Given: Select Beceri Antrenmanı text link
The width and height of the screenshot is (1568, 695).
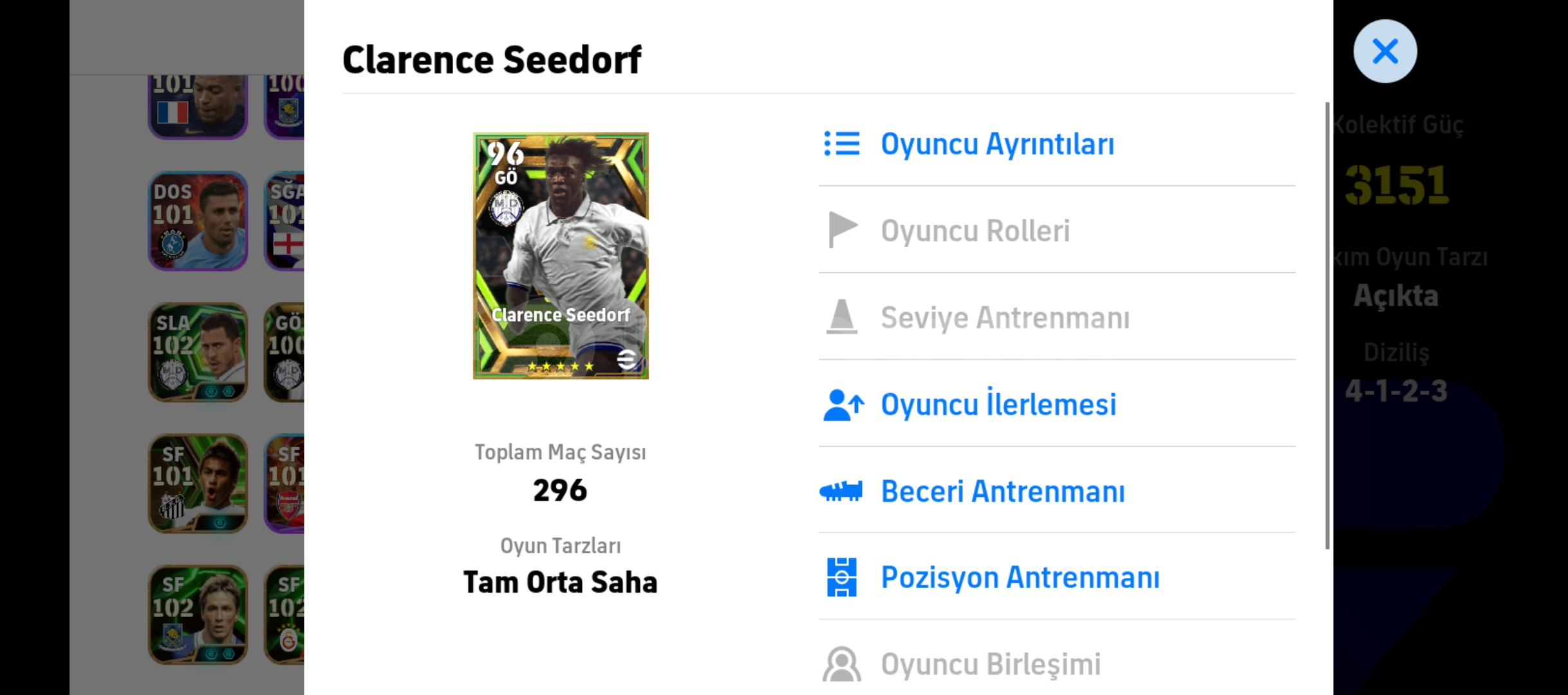Looking at the screenshot, I should click(1003, 492).
